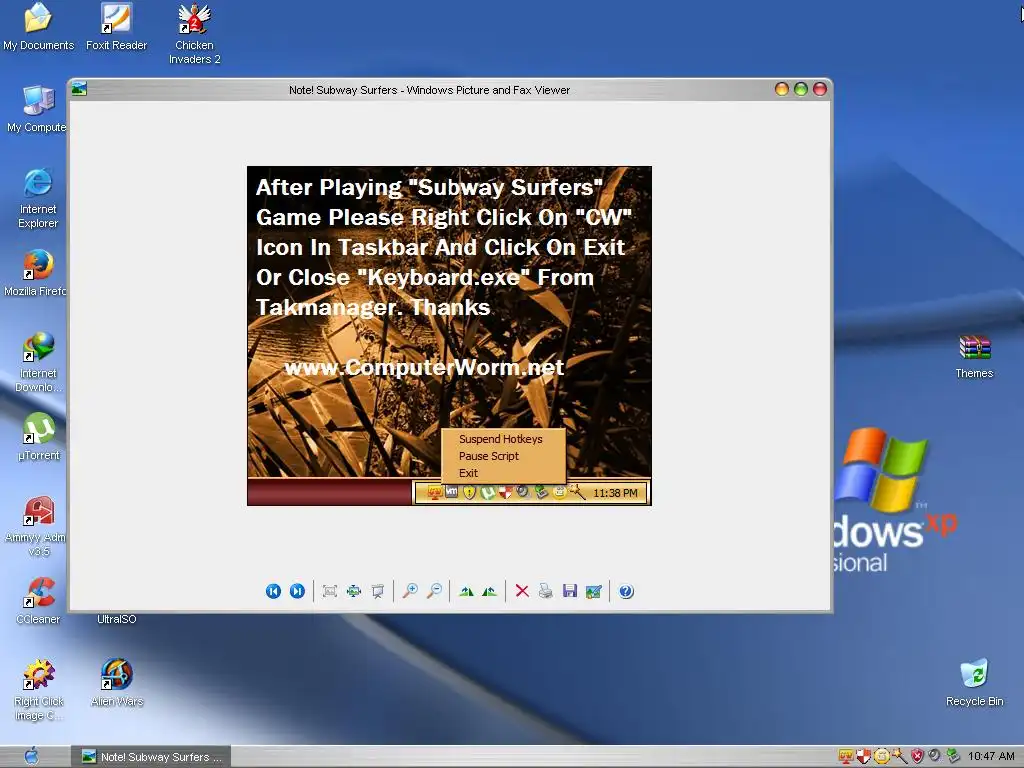The height and width of the screenshot is (768, 1024).
Task: Click the red-white checkered shield tray icon
Action: click(863, 757)
